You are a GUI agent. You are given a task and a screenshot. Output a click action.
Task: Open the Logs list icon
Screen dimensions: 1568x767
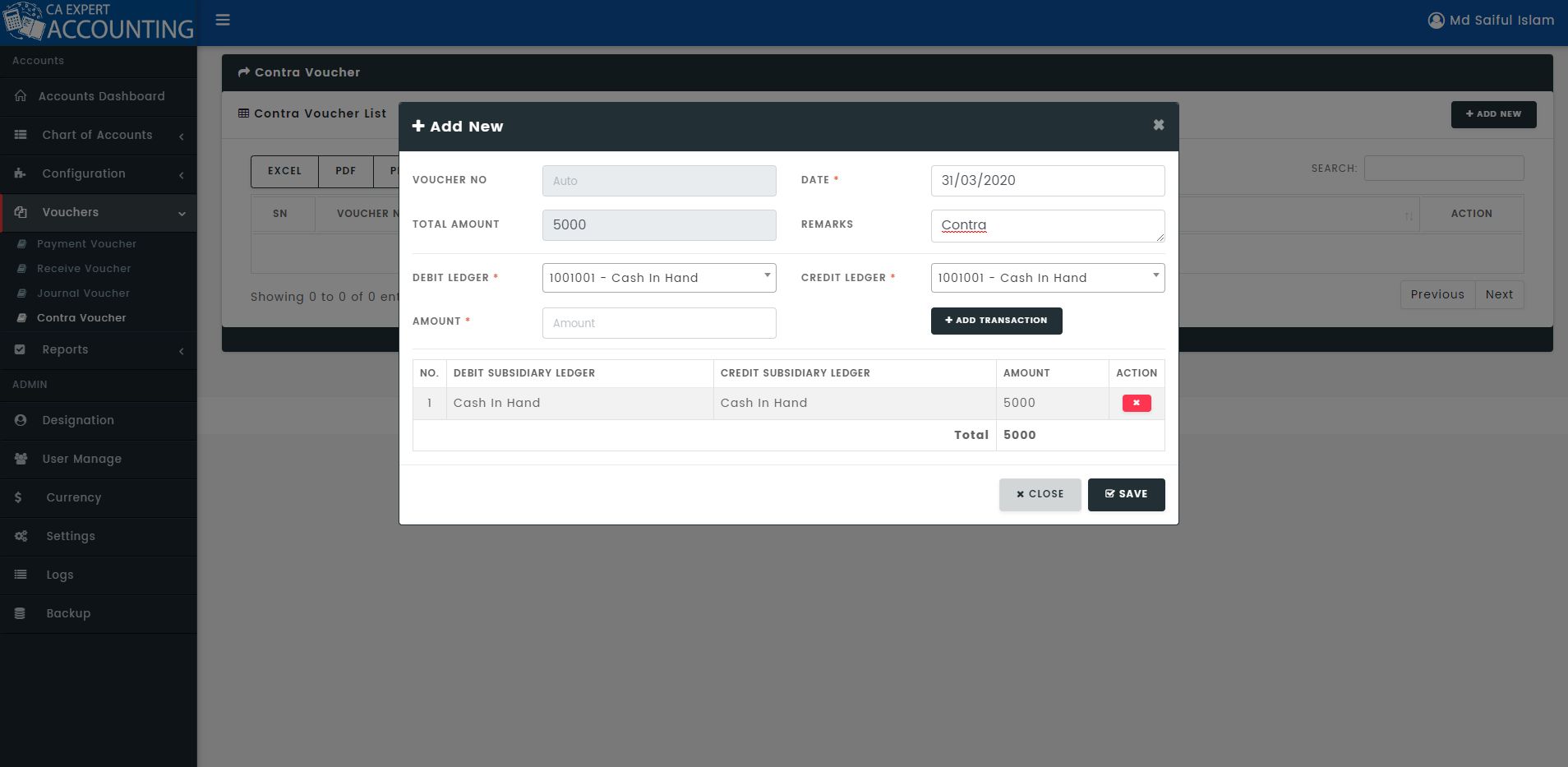click(x=21, y=575)
